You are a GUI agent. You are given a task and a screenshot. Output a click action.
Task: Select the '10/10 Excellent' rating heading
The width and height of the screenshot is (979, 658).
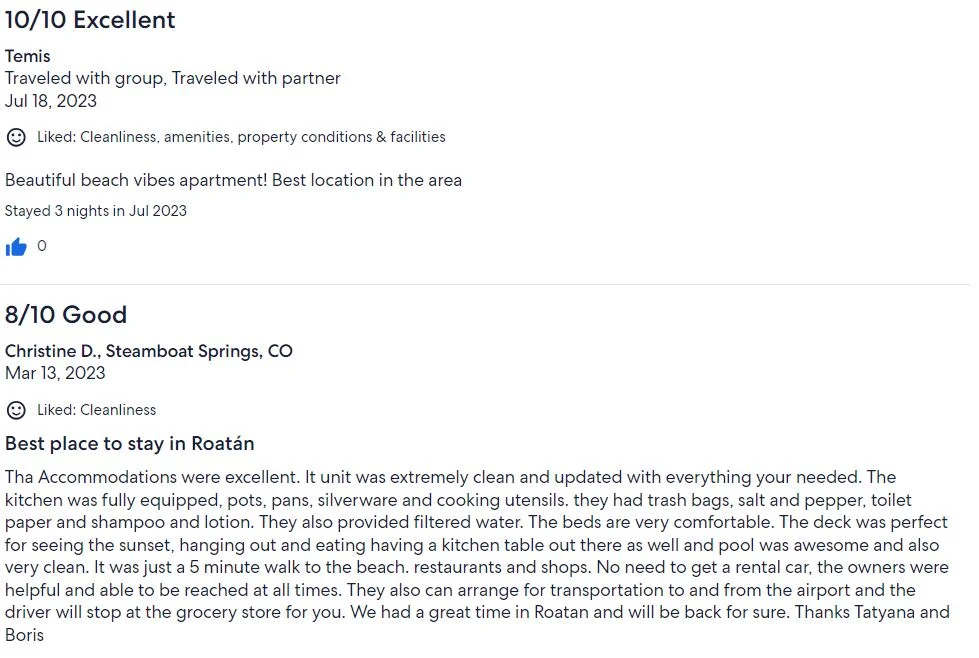[x=90, y=20]
